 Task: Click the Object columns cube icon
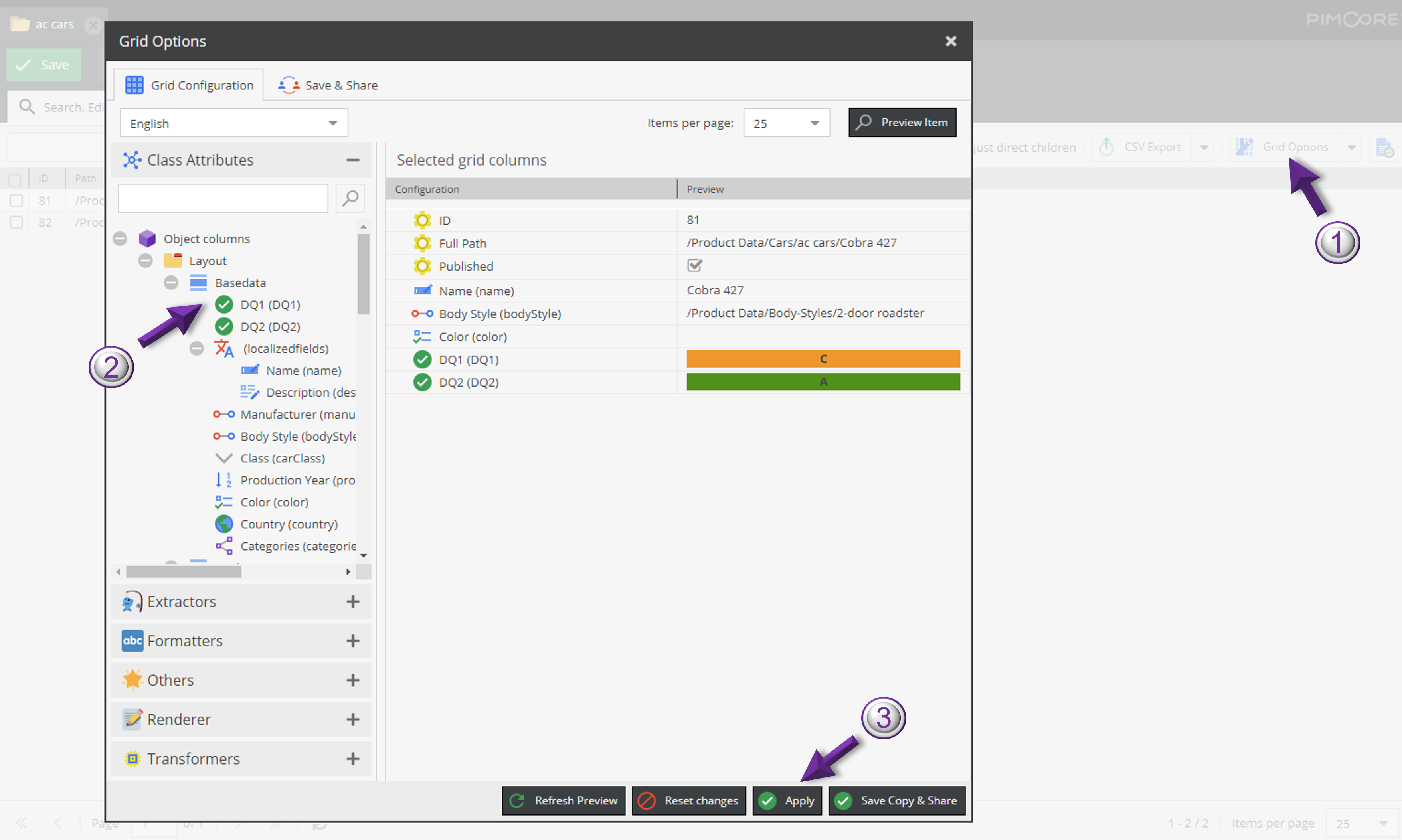(x=147, y=239)
